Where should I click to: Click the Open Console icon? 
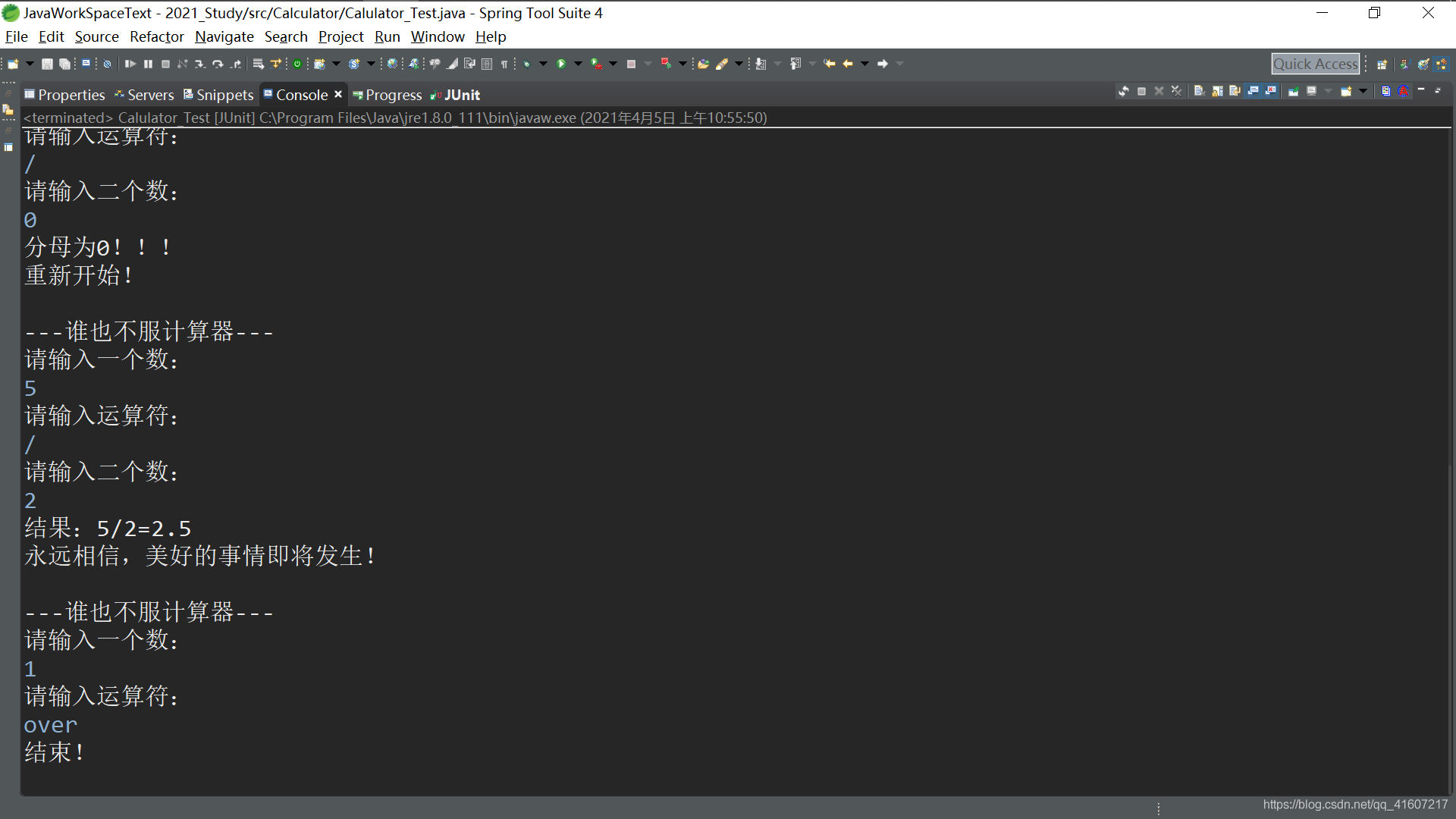(x=1346, y=91)
